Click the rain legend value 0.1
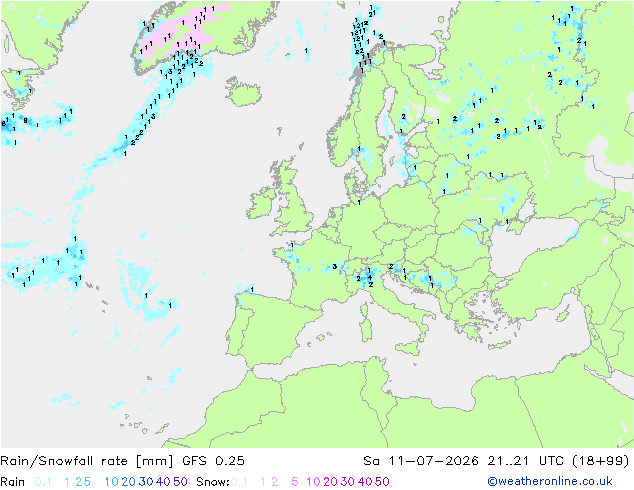Image resolution: width=634 pixels, height=490 pixels. tap(43, 482)
